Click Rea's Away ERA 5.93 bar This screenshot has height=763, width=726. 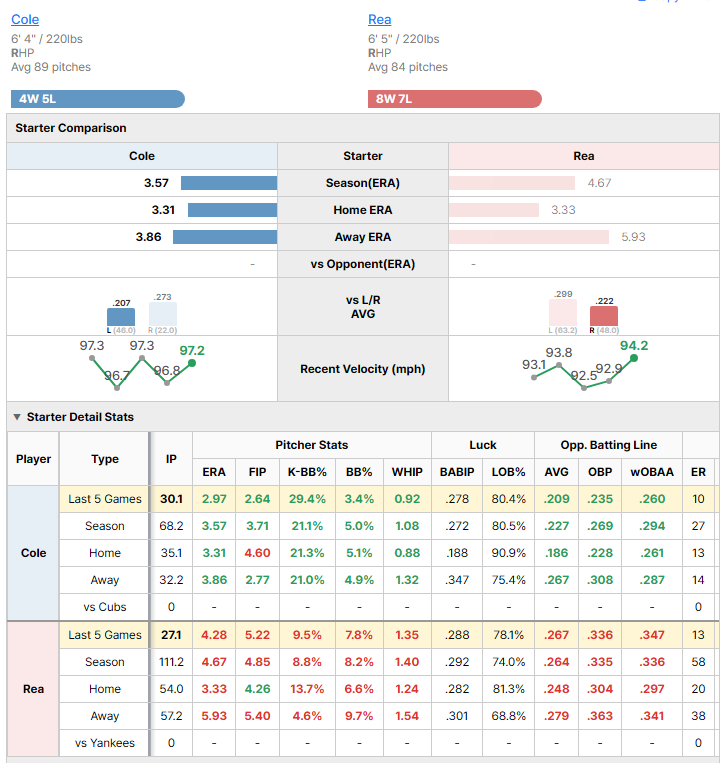point(528,237)
